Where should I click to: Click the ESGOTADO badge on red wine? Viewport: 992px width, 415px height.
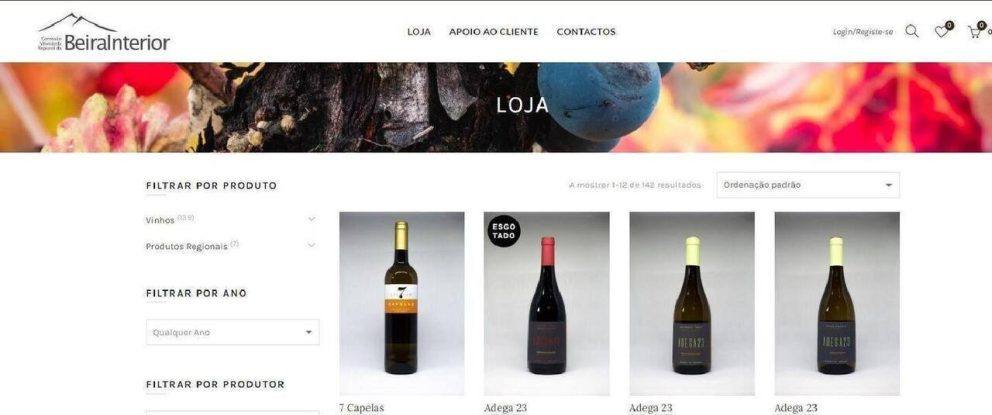pos(504,231)
